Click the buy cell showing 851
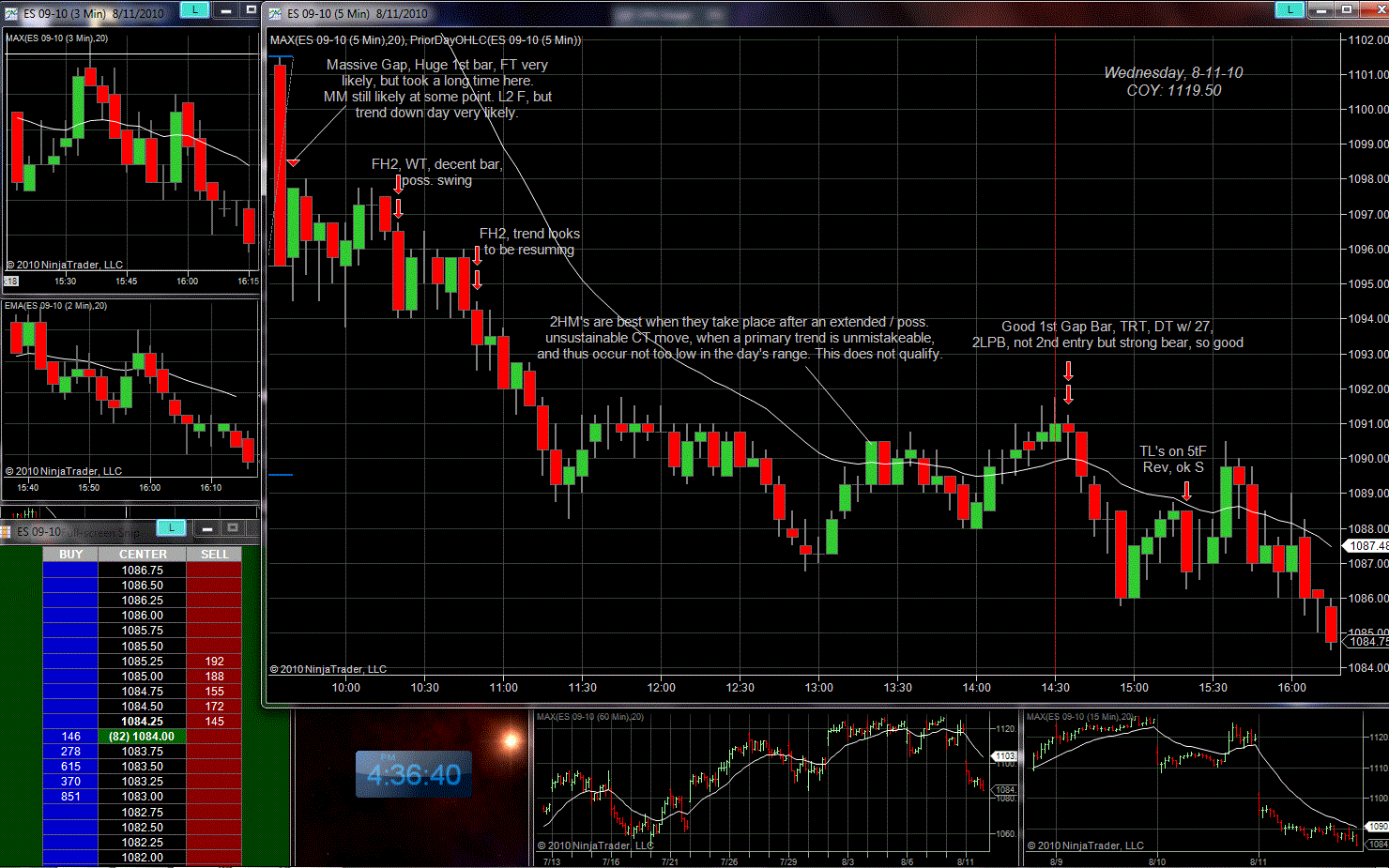1389x868 pixels. coord(70,797)
